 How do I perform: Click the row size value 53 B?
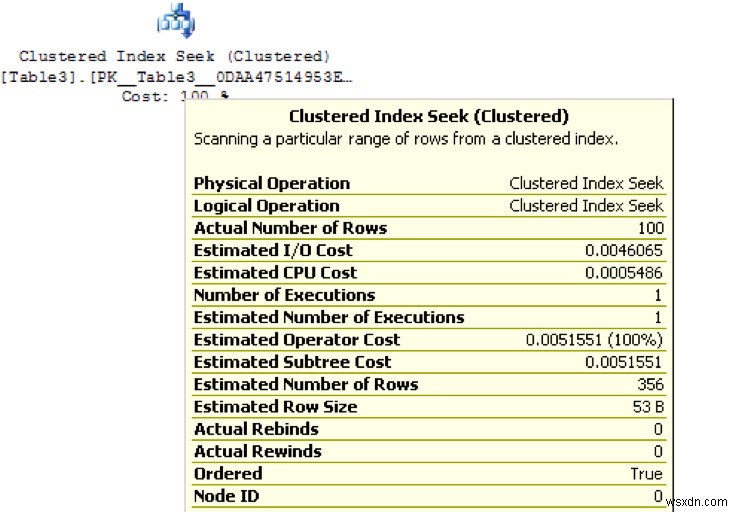[648, 407]
